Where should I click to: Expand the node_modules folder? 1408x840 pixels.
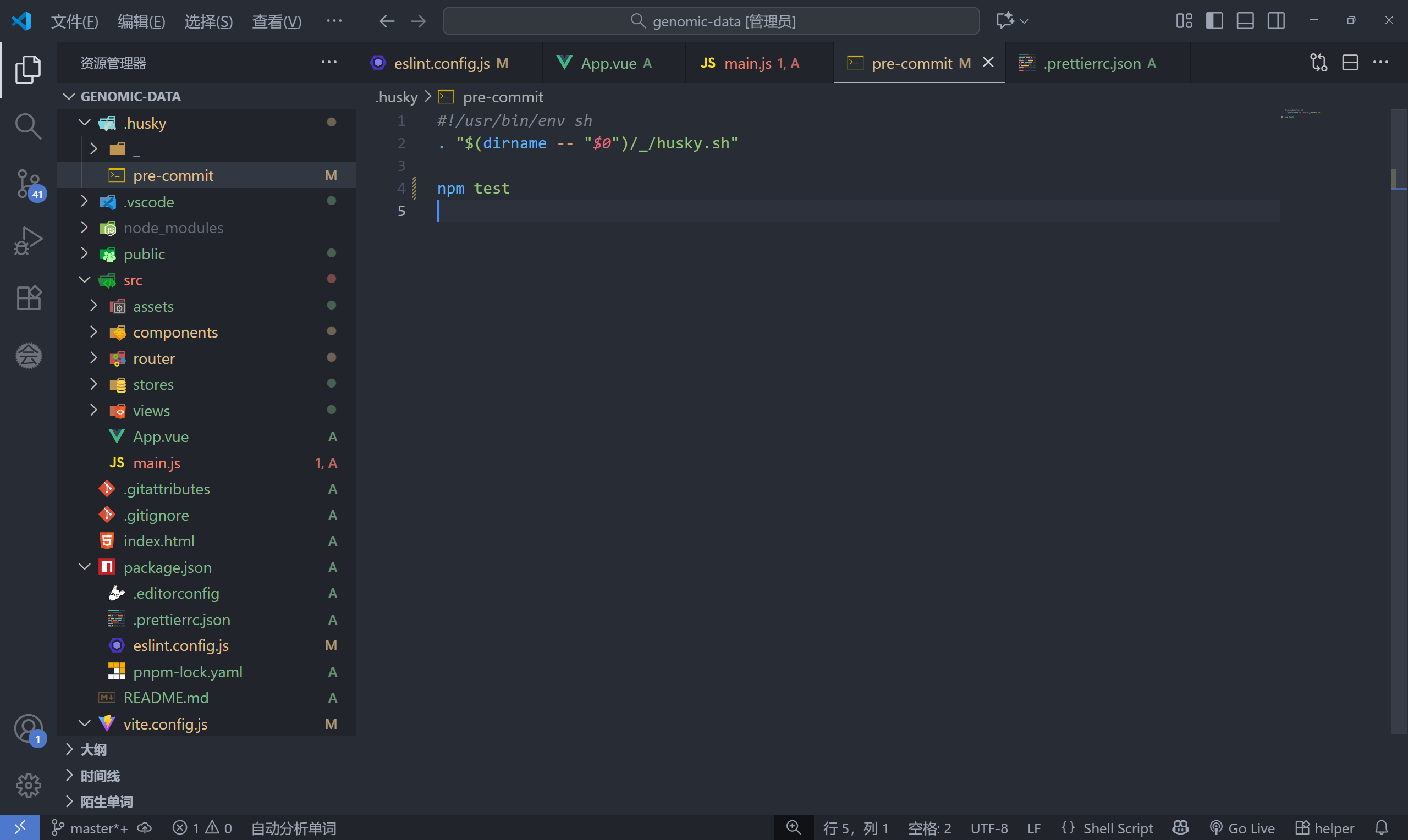[173, 228]
